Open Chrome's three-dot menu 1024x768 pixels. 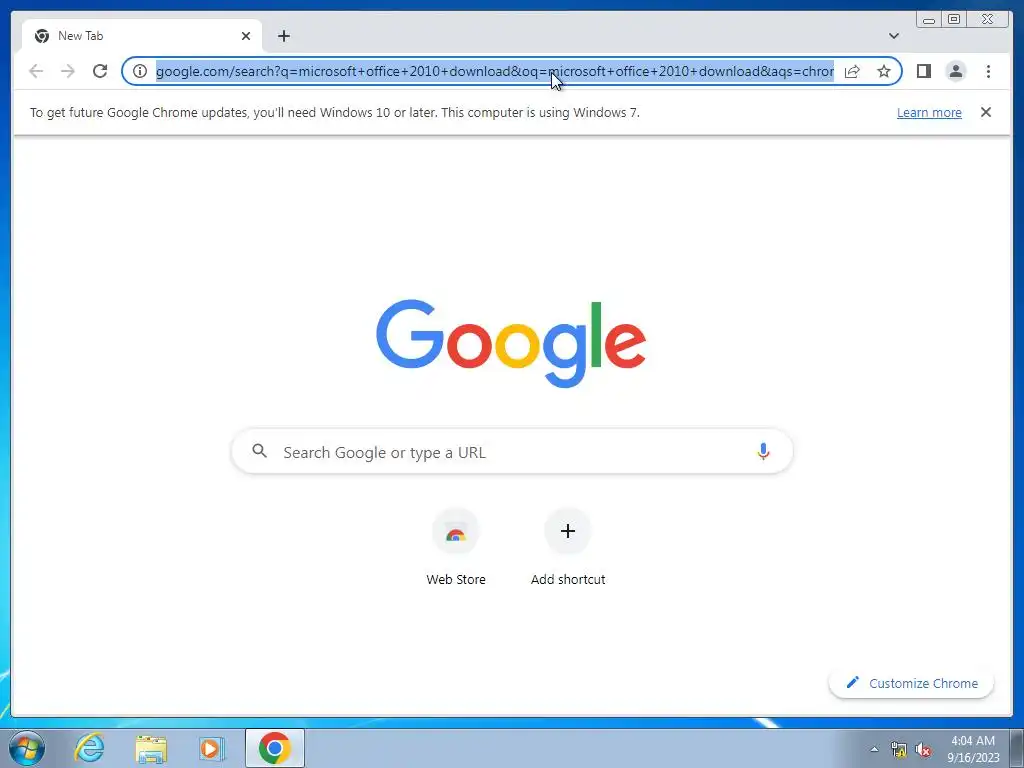[x=988, y=71]
